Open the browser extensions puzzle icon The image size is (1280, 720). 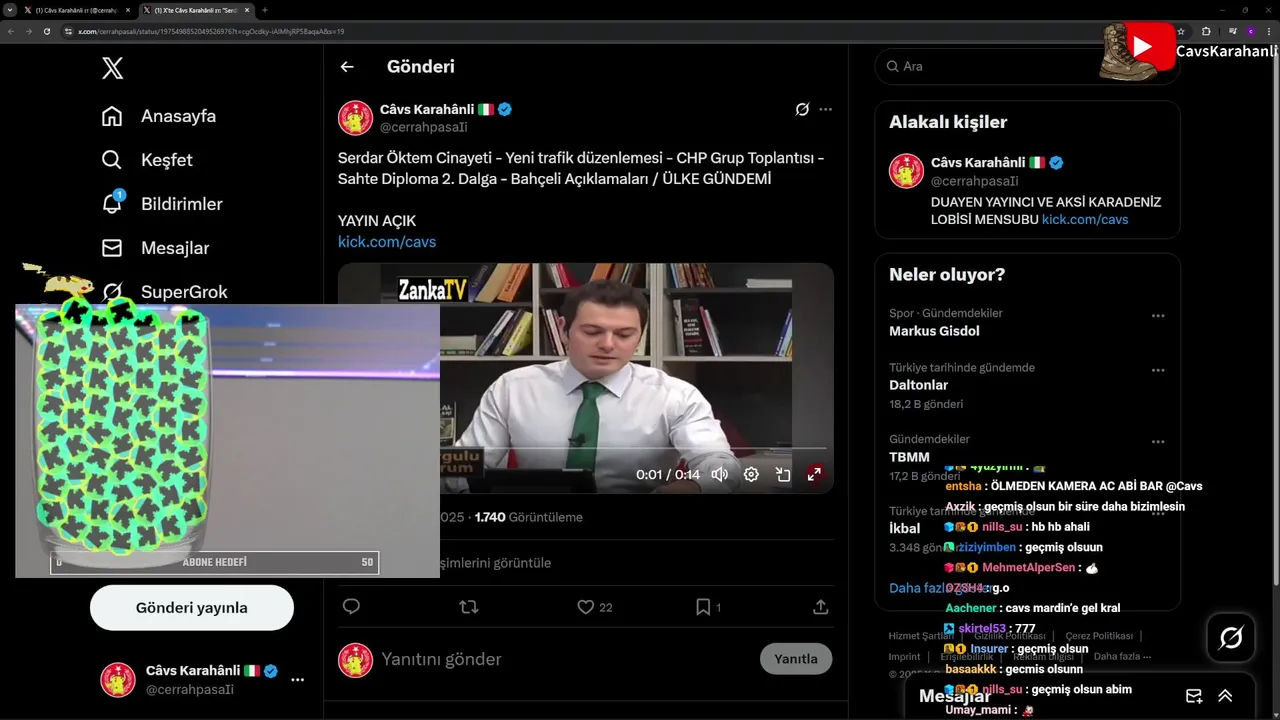(1206, 31)
